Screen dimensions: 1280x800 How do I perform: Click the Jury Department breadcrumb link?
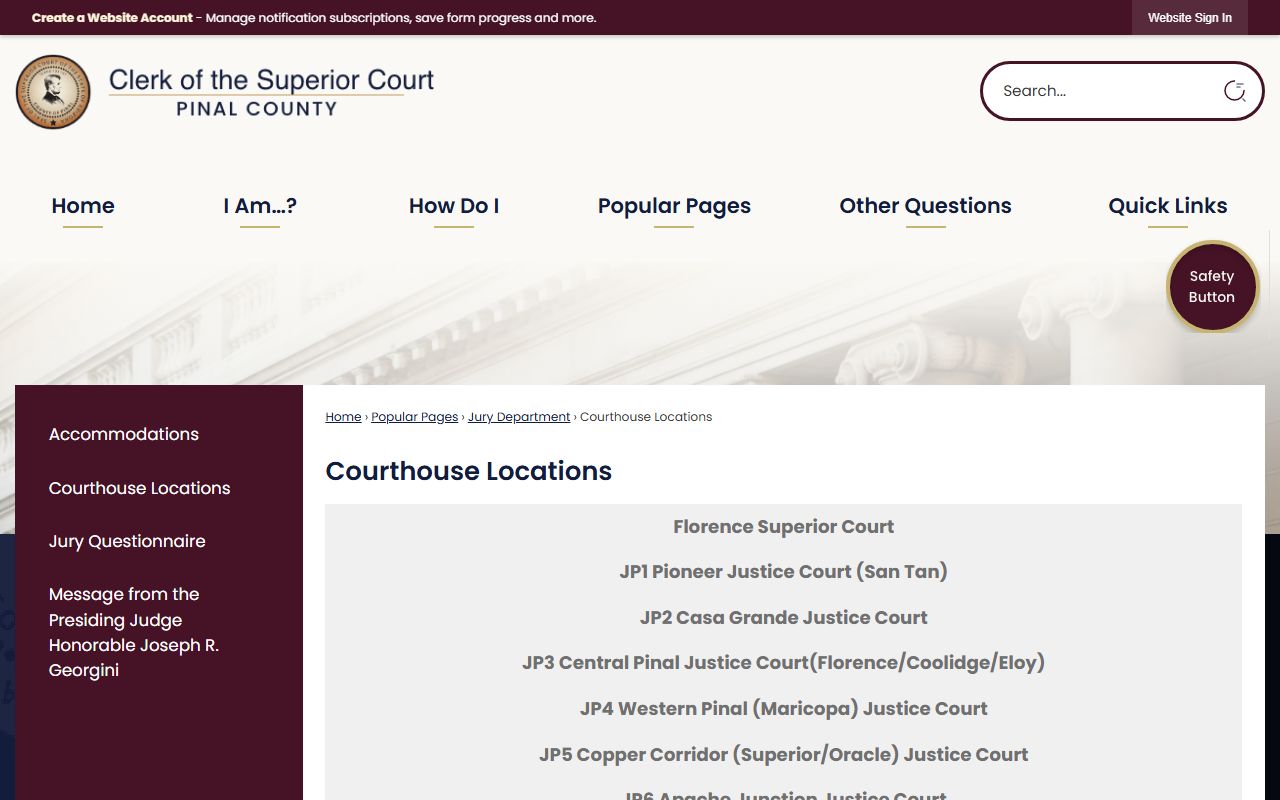(519, 417)
